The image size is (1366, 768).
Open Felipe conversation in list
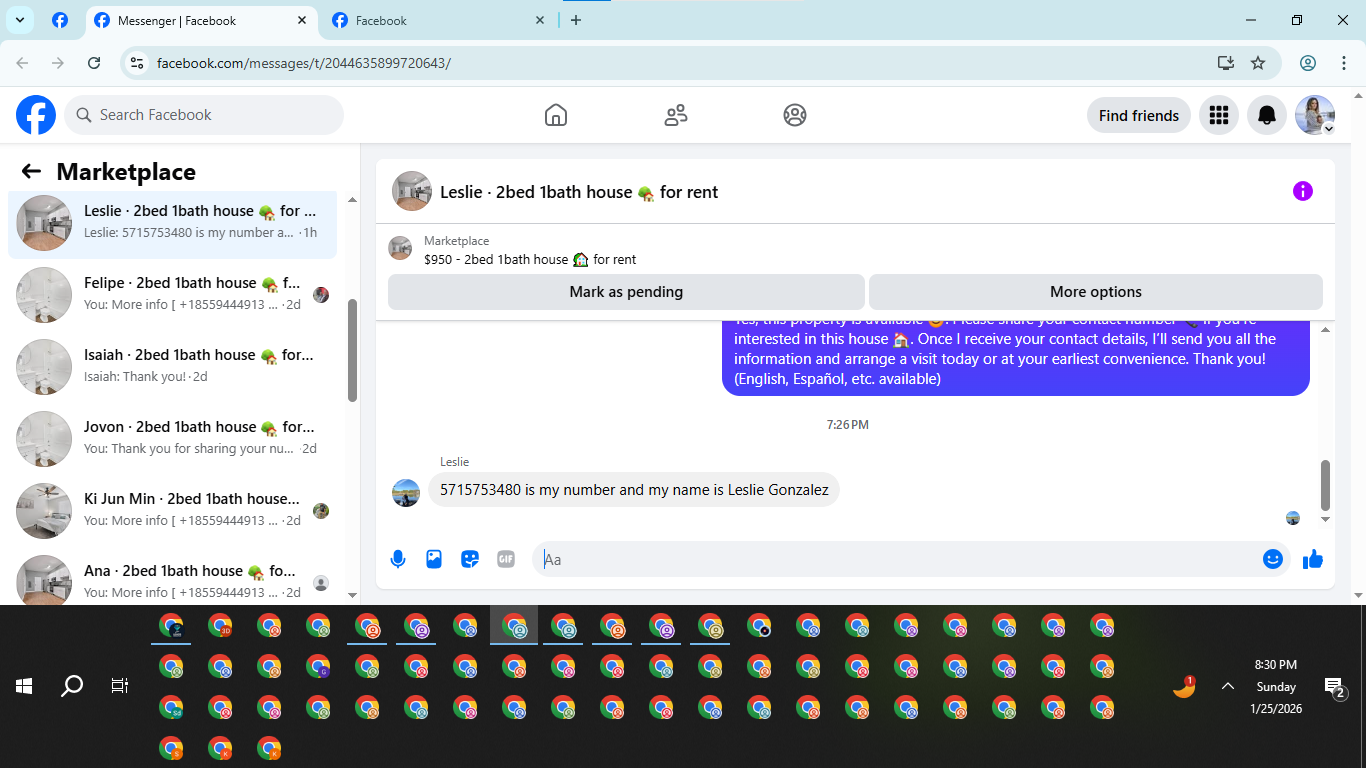172,294
